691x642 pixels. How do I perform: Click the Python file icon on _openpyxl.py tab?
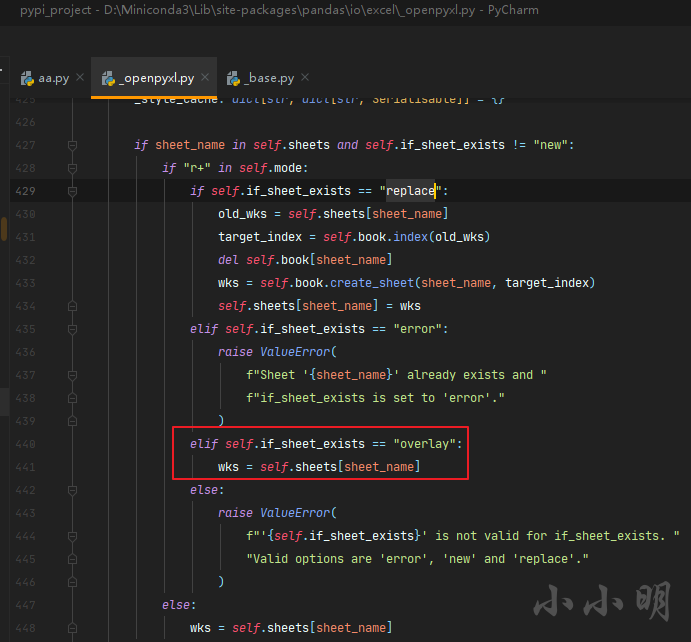pyautogui.click(x=108, y=78)
